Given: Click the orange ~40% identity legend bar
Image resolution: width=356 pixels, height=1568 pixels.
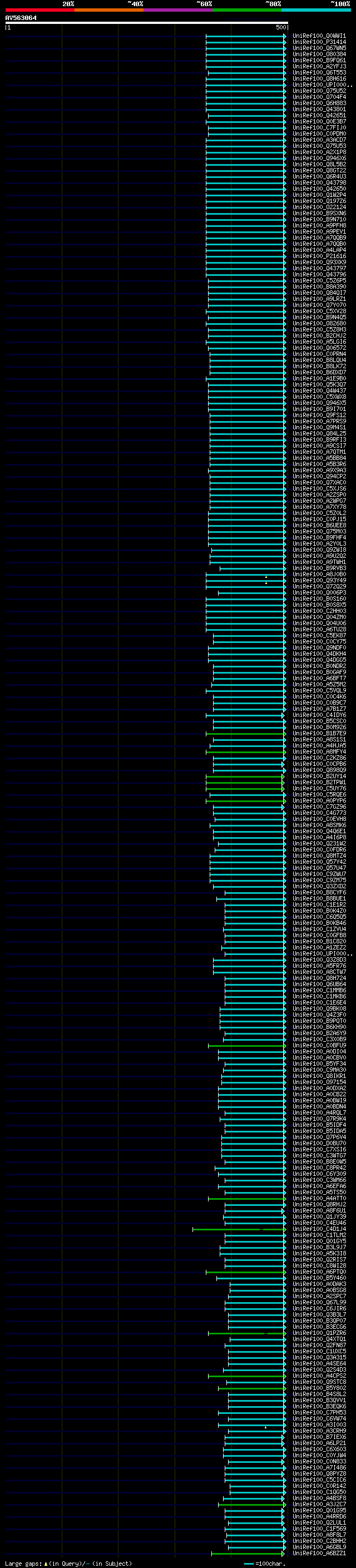Looking at the screenshot, I should [109, 10].
